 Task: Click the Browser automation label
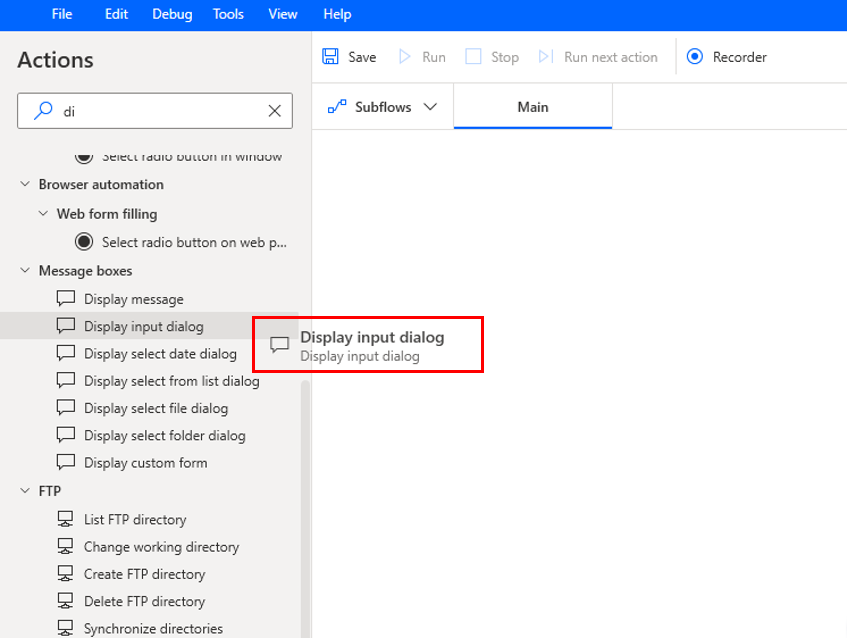coord(101,184)
